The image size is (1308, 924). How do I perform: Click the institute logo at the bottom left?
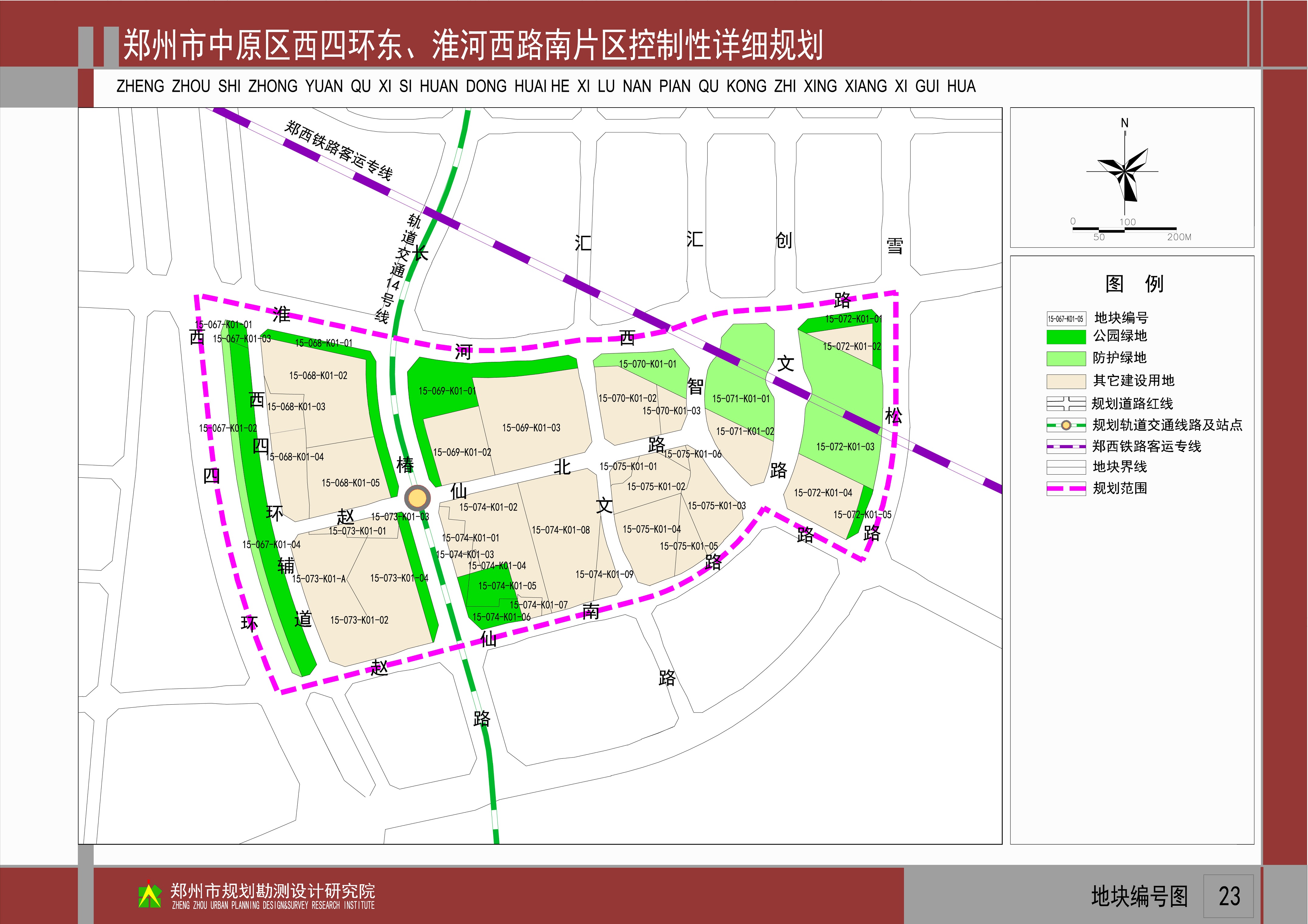(x=149, y=895)
